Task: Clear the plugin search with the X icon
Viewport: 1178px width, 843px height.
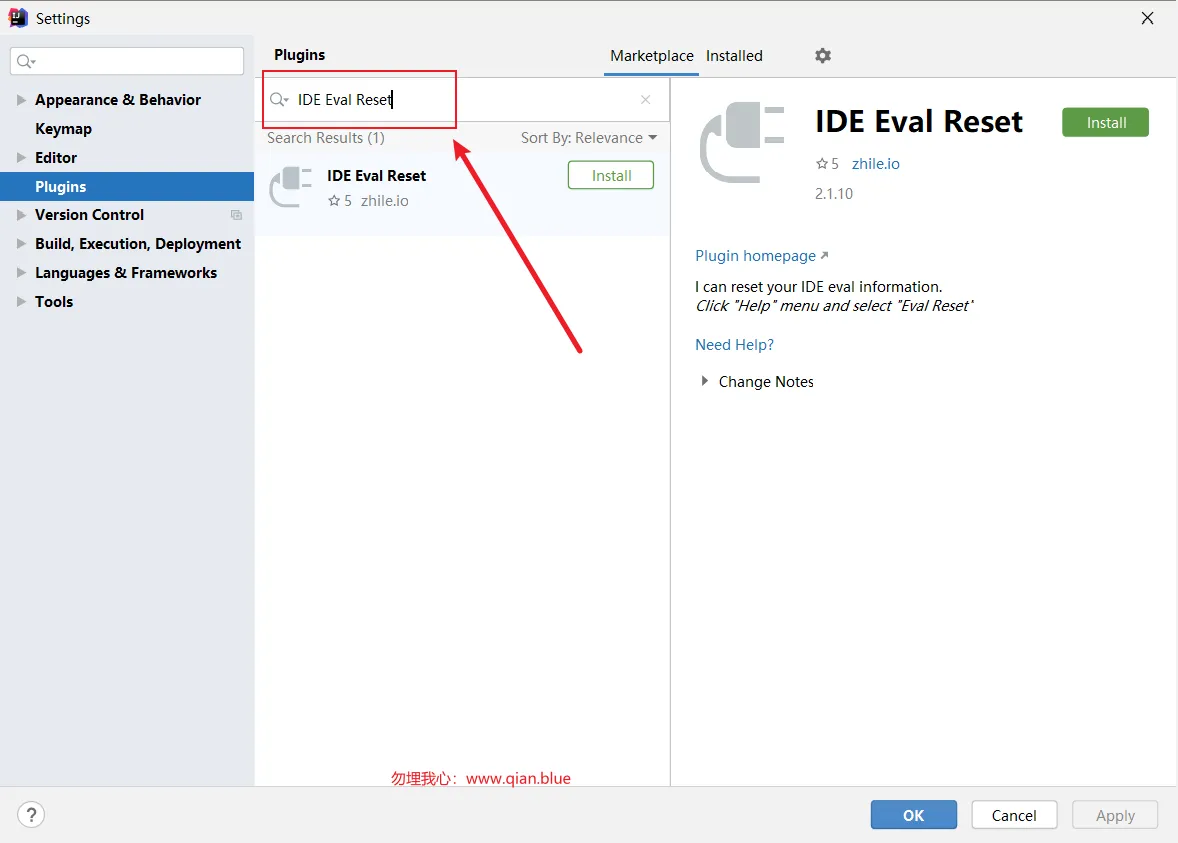Action: (x=645, y=100)
